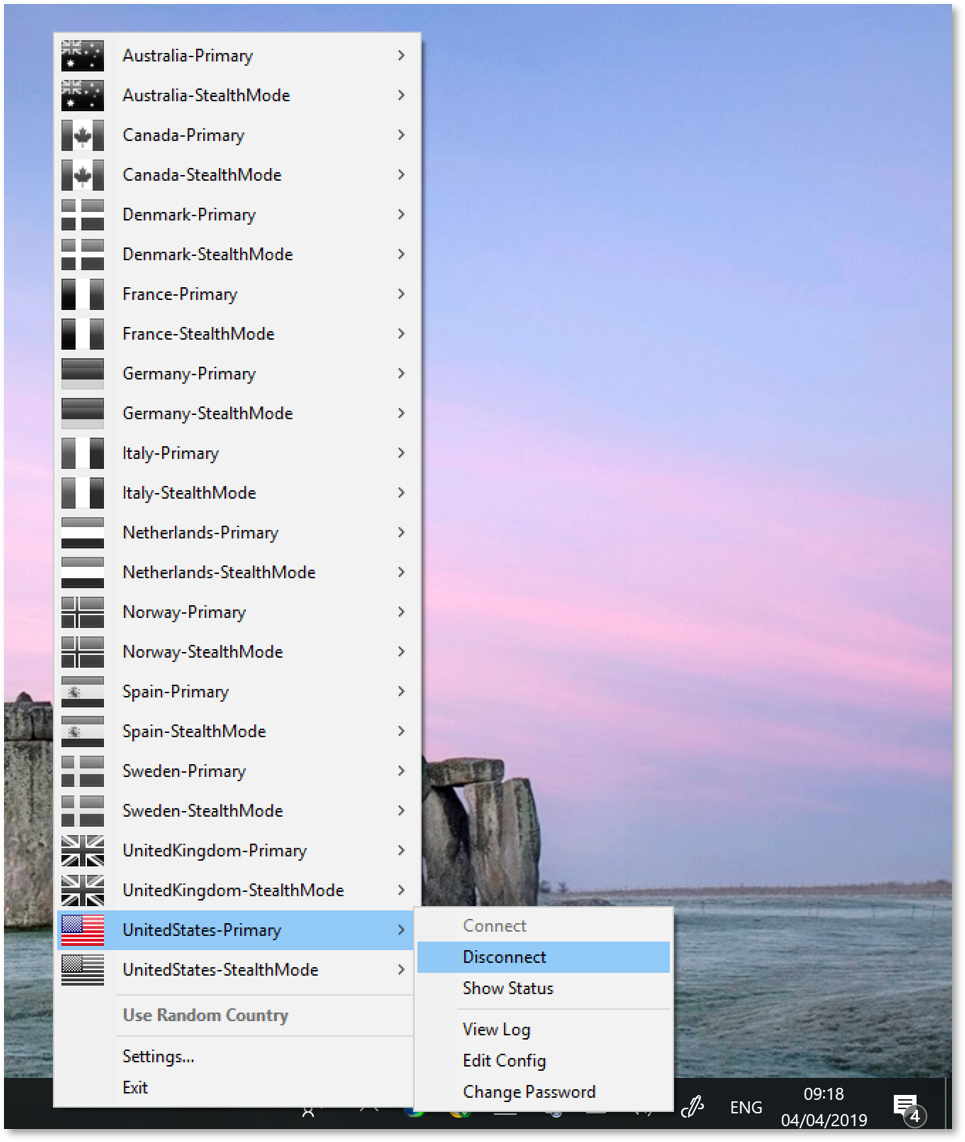Click the Italy-StealthMode flag icon
This screenshot has height=1142, width=965.
pos(82,493)
